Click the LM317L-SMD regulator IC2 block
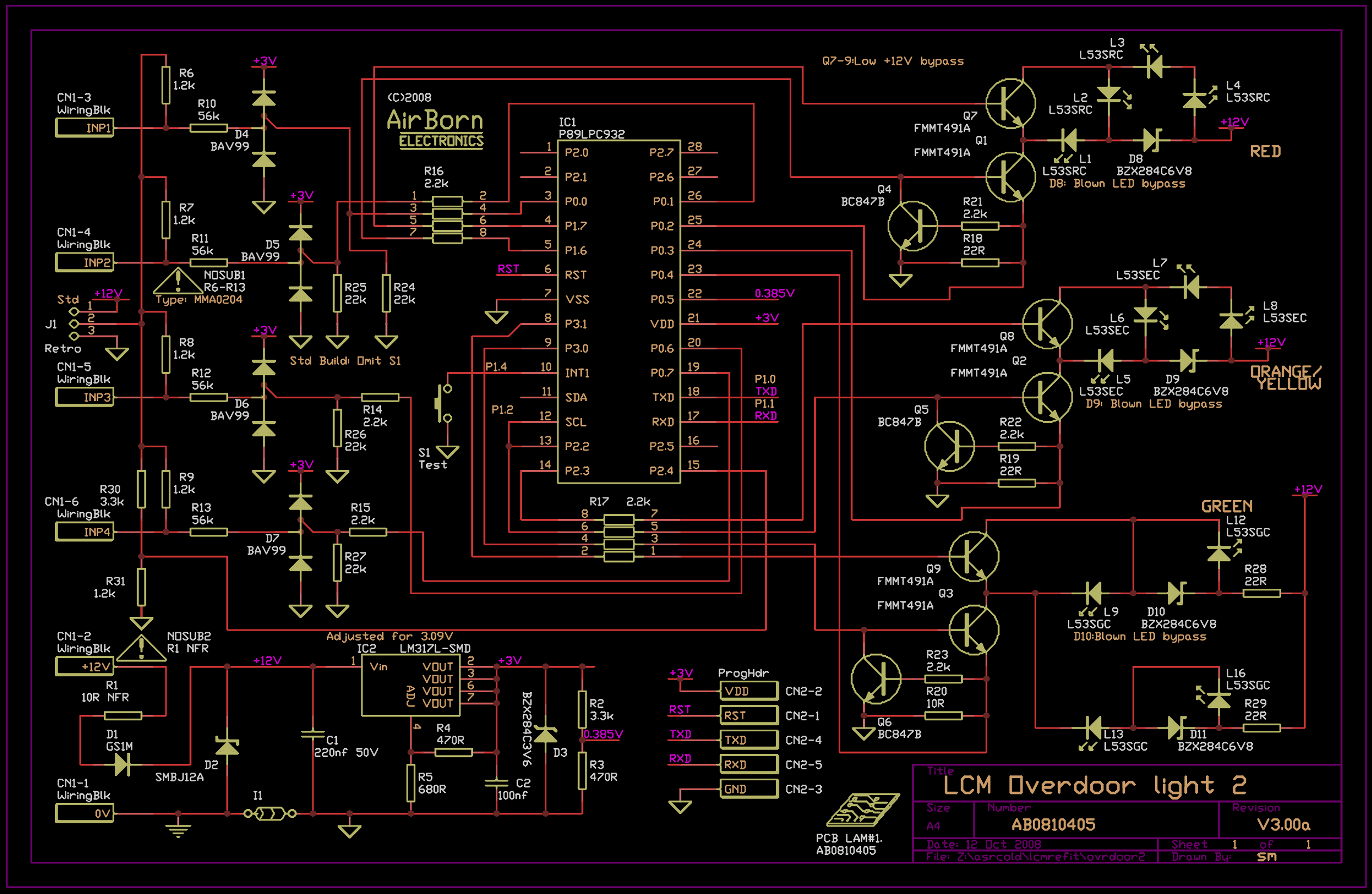The image size is (1372, 894). coord(410,686)
